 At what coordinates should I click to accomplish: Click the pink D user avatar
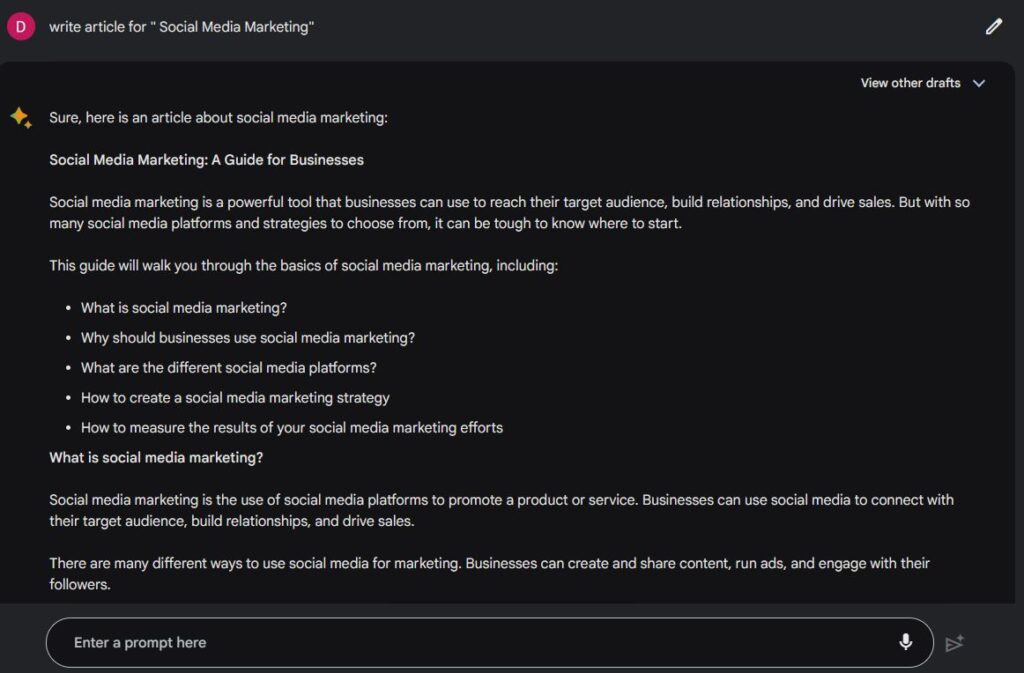(21, 27)
